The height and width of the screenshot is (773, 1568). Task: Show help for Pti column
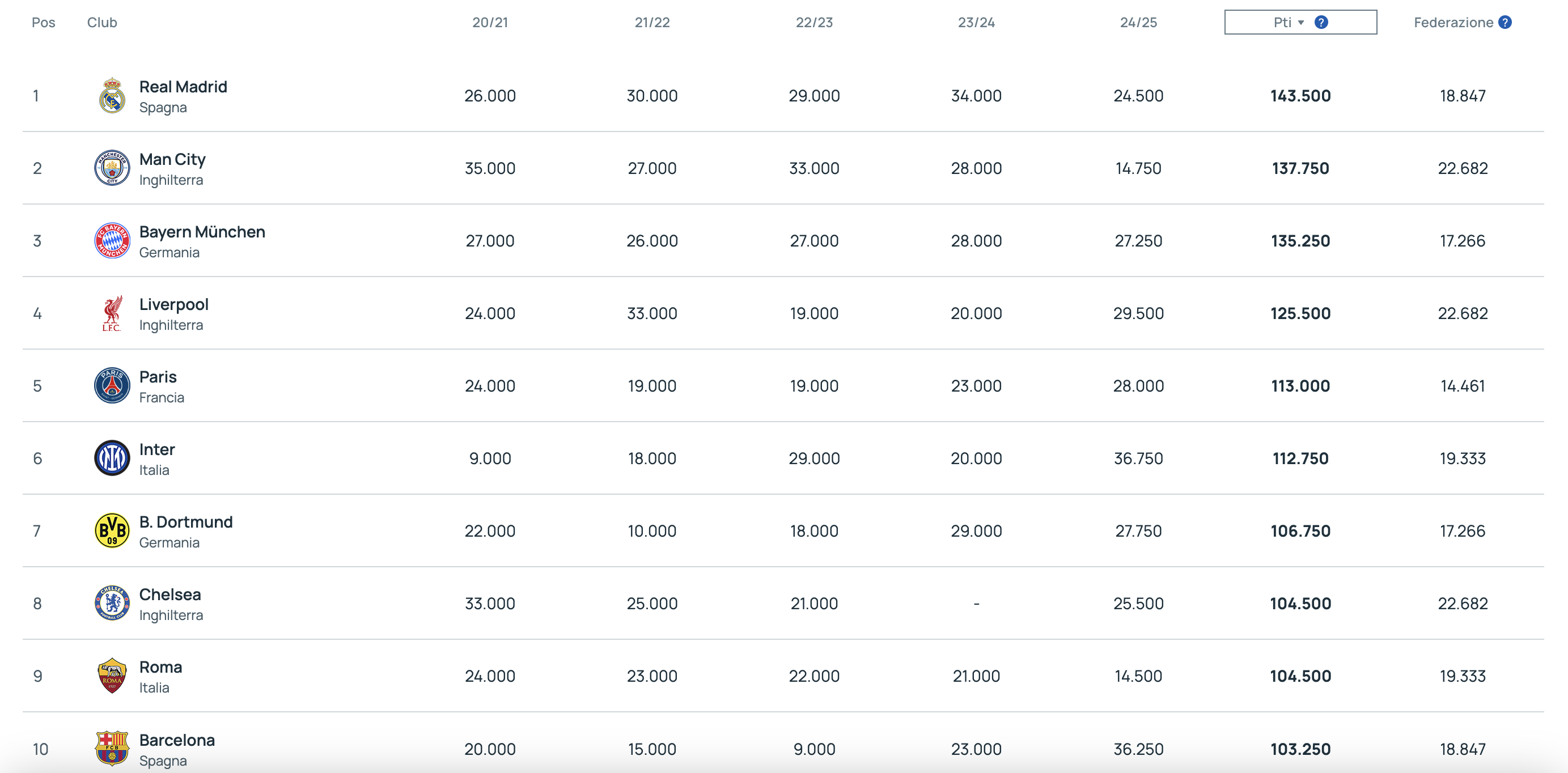click(x=1321, y=23)
